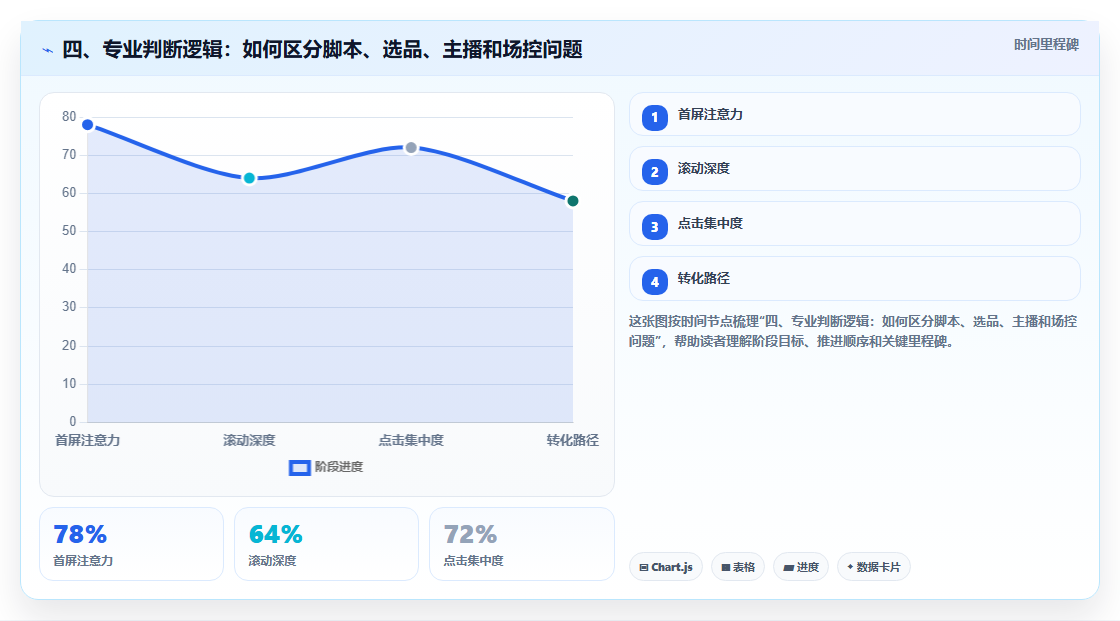Click the number 1 badge for 首屏注意力
This screenshot has height=621, width=1120.
654,117
